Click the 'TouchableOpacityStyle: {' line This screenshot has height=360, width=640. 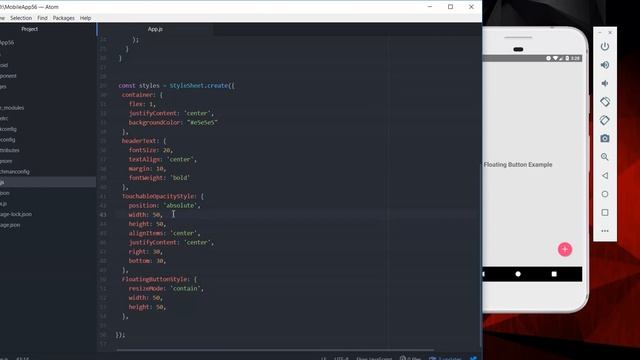(x=163, y=196)
